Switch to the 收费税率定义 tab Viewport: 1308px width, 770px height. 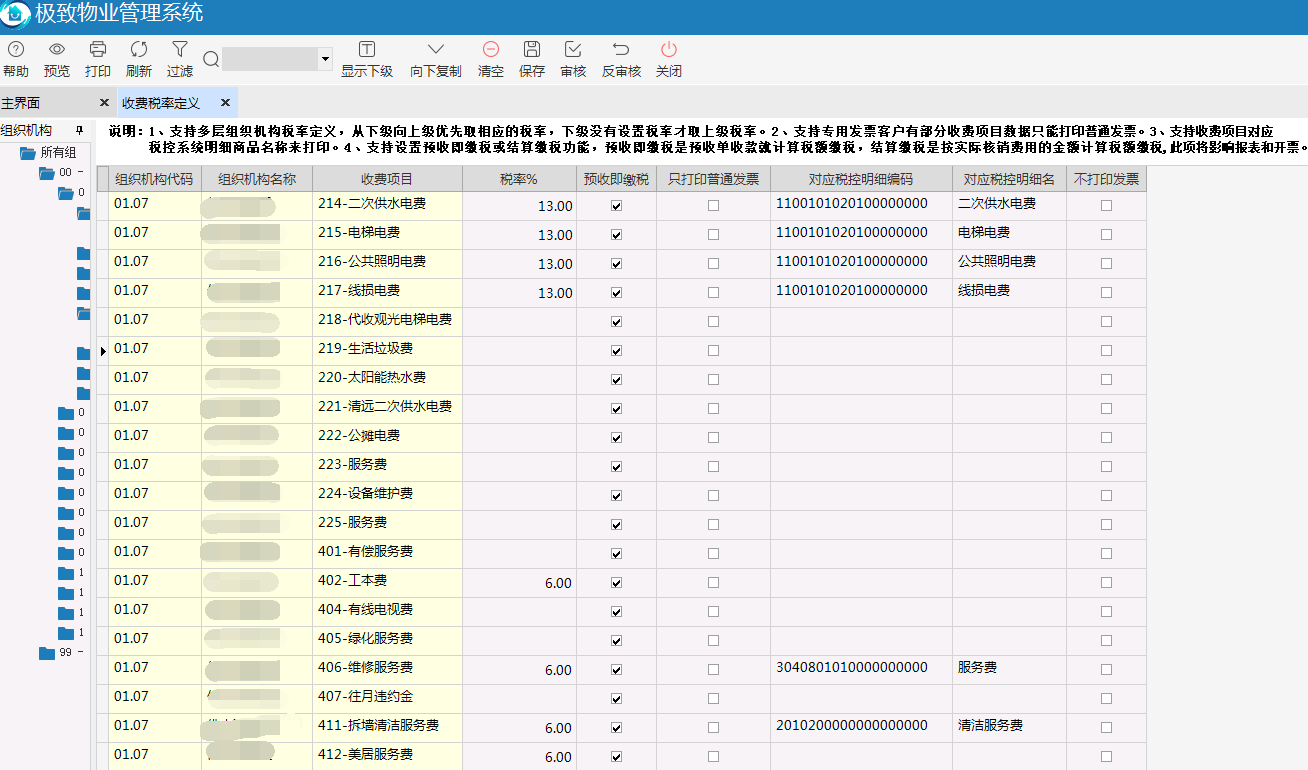coord(161,103)
